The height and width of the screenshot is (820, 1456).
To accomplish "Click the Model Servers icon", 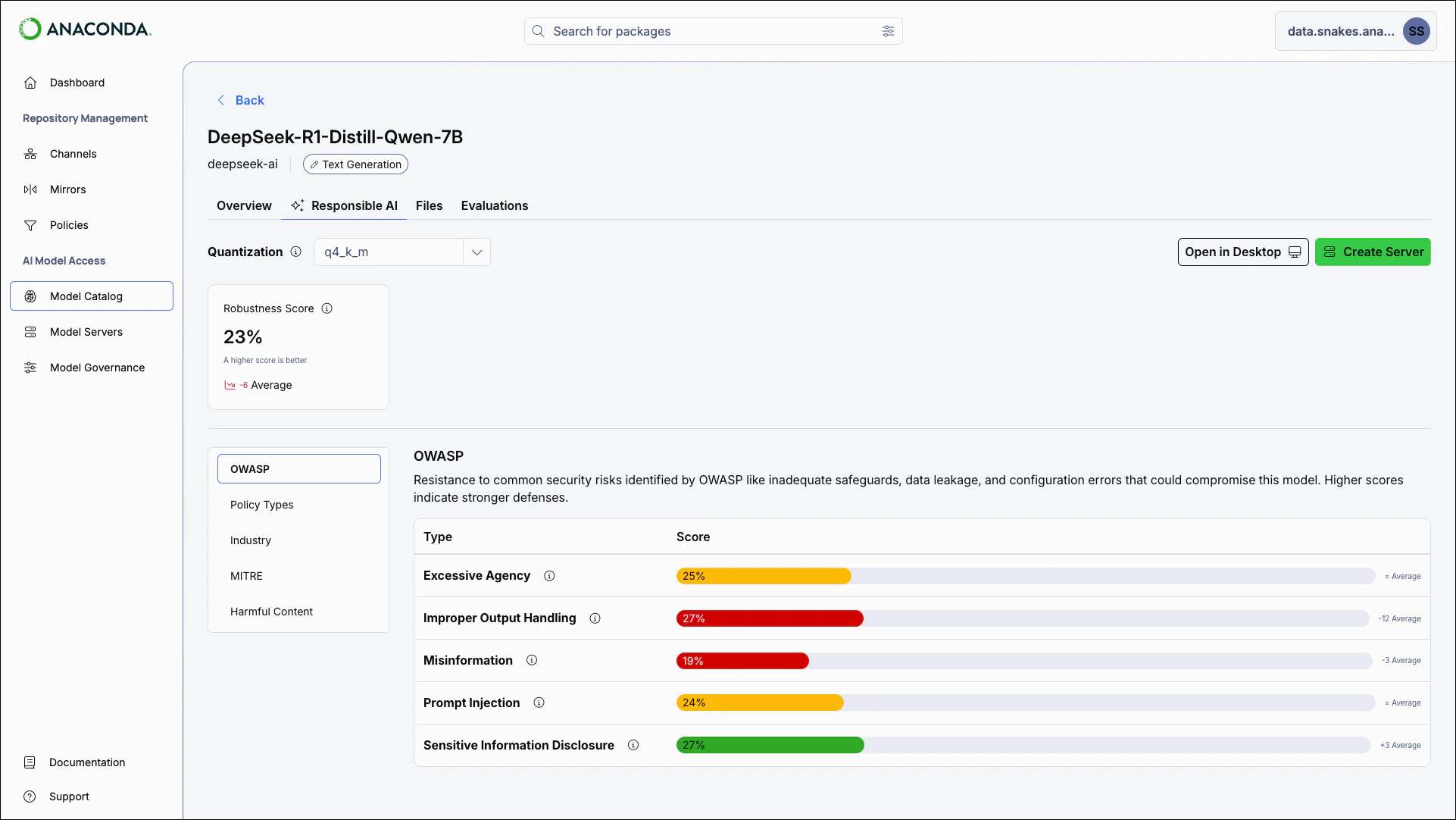I will point(30,331).
